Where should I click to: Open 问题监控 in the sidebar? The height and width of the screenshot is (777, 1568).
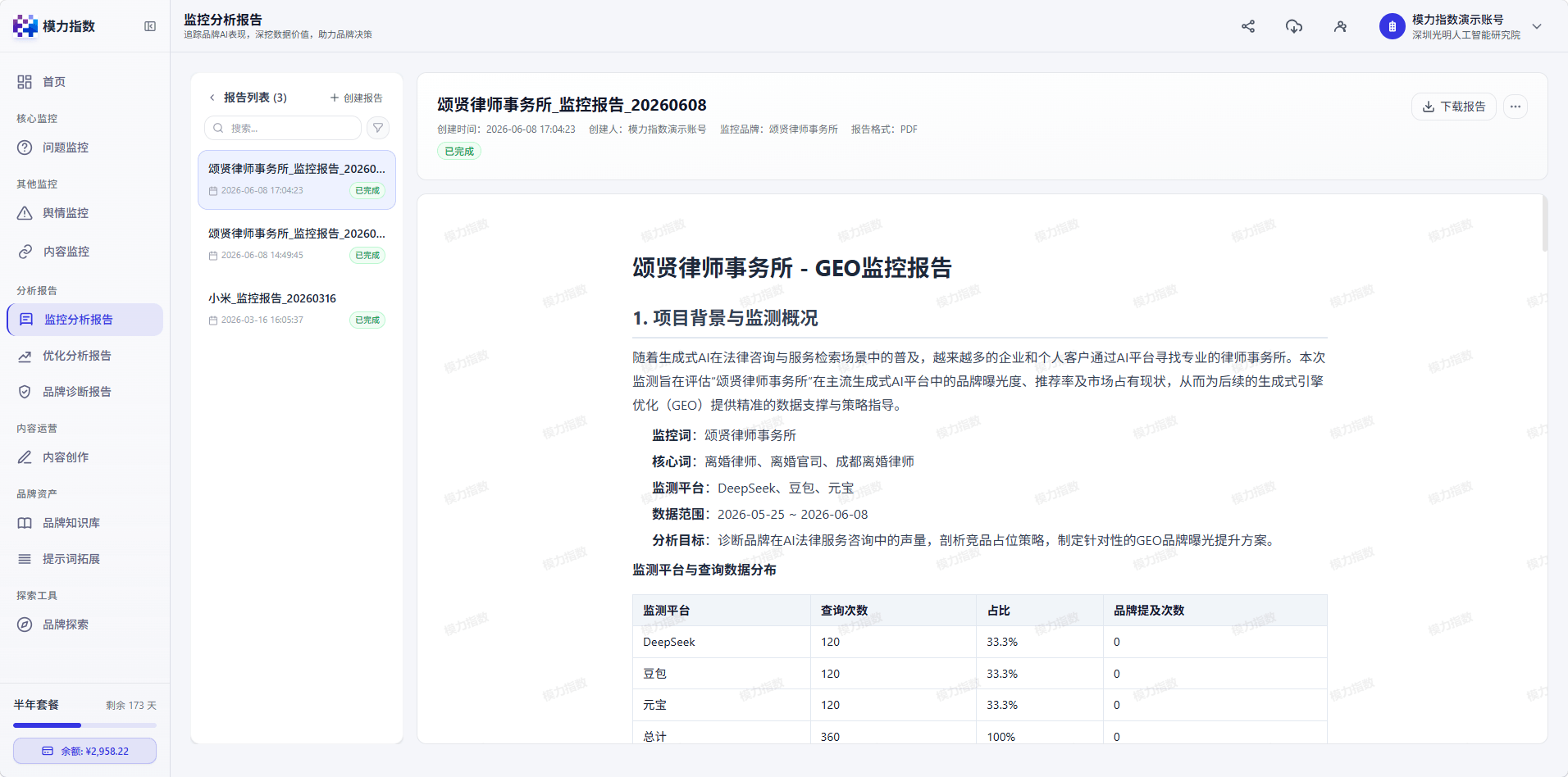click(x=85, y=148)
